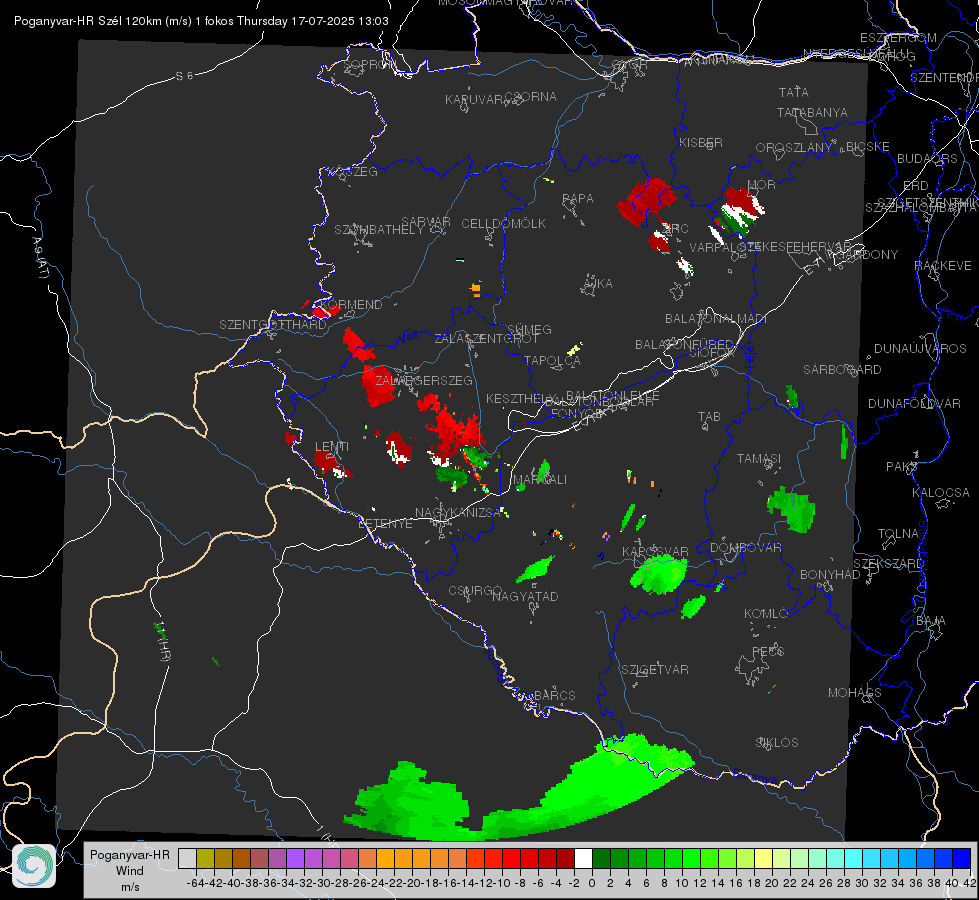Select the gray first swatch in wind legend
The height and width of the screenshot is (900, 979).
point(187,858)
